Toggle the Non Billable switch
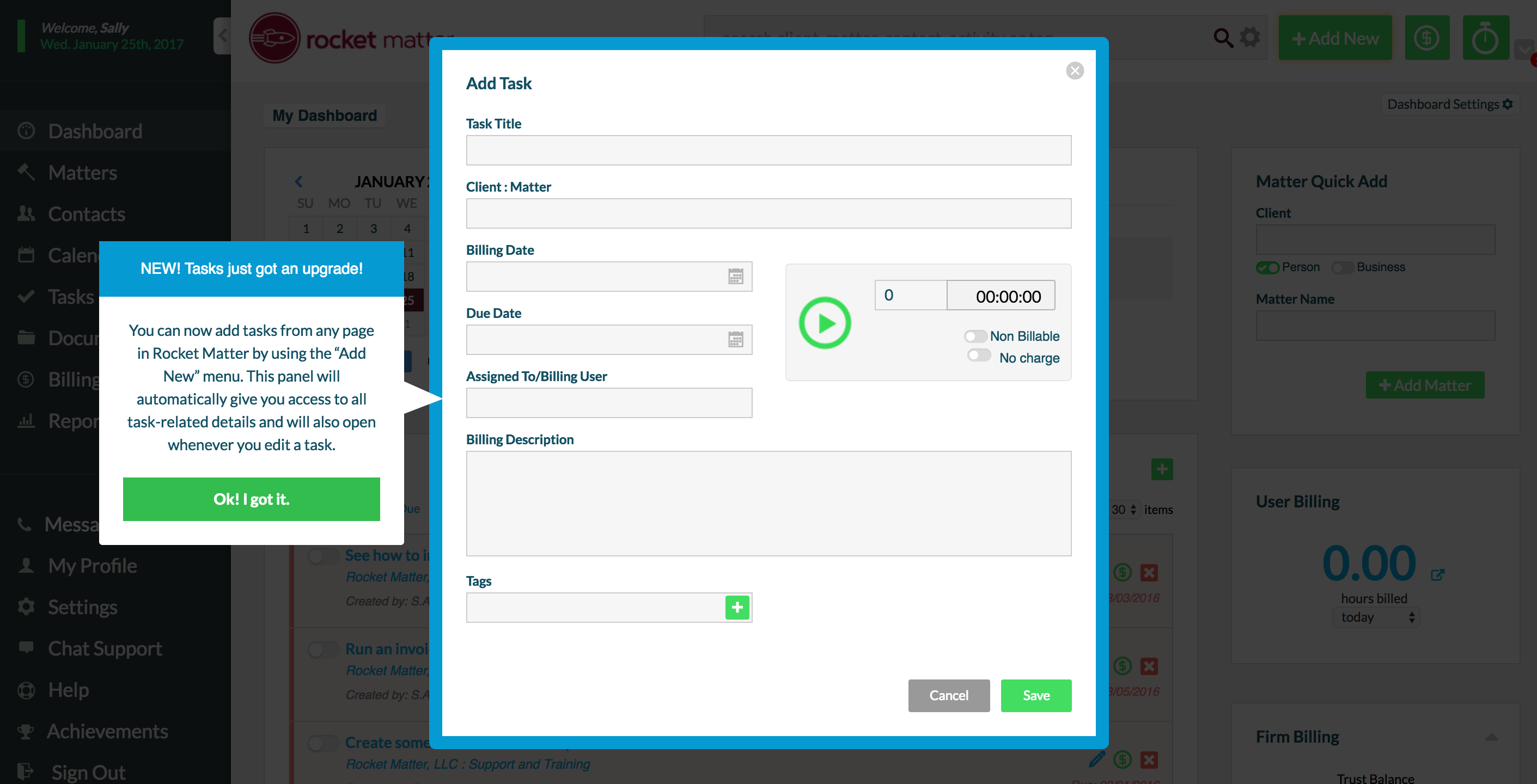This screenshot has height=784, width=1537. (x=975, y=335)
